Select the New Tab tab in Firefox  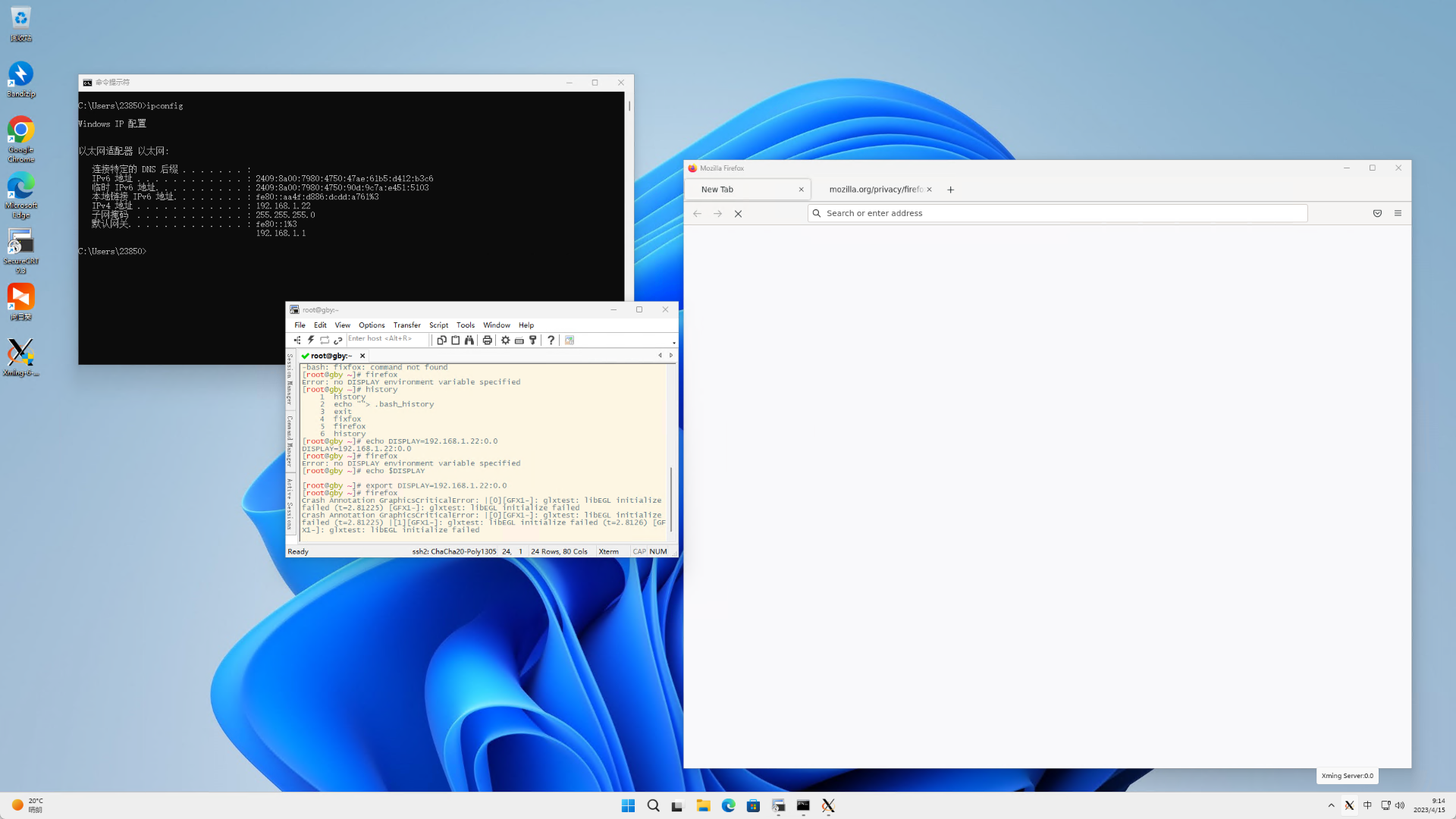pyautogui.click(x=748, y=190)
